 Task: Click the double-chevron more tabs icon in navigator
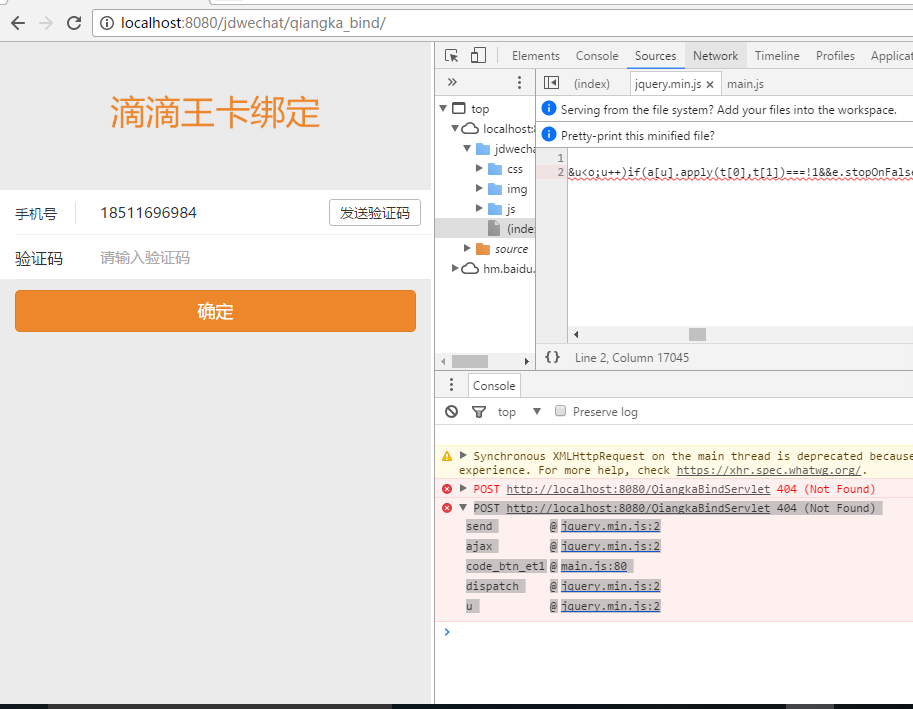(452, 82)
